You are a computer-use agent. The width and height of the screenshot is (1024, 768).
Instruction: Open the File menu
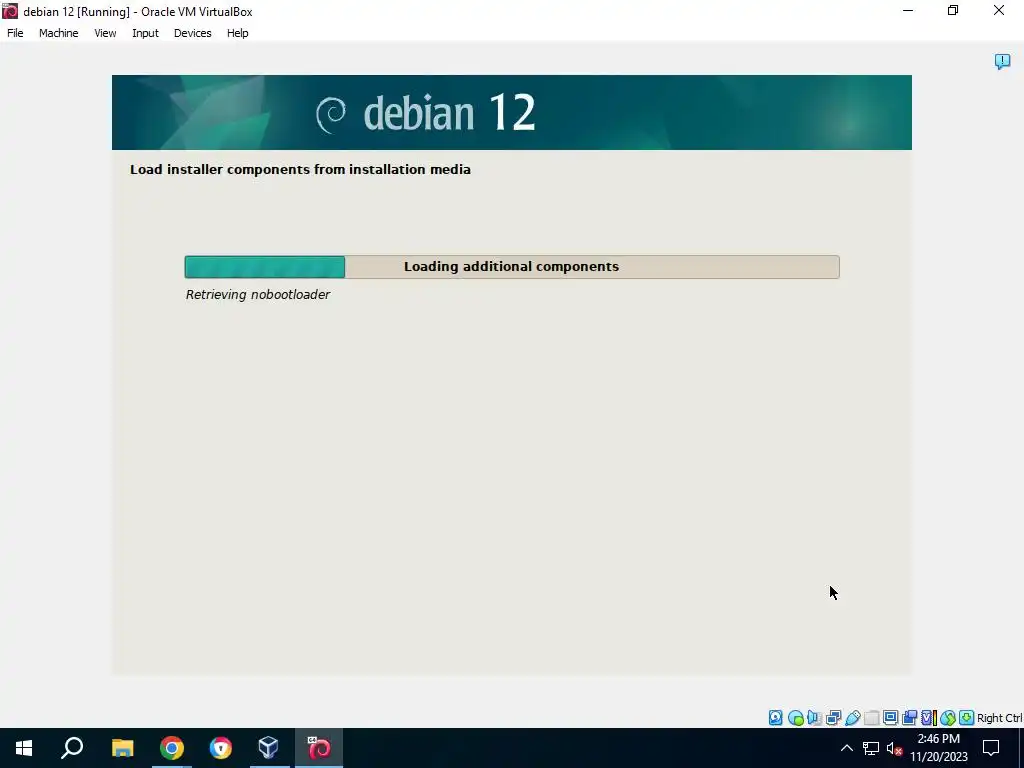pos(15,33)
